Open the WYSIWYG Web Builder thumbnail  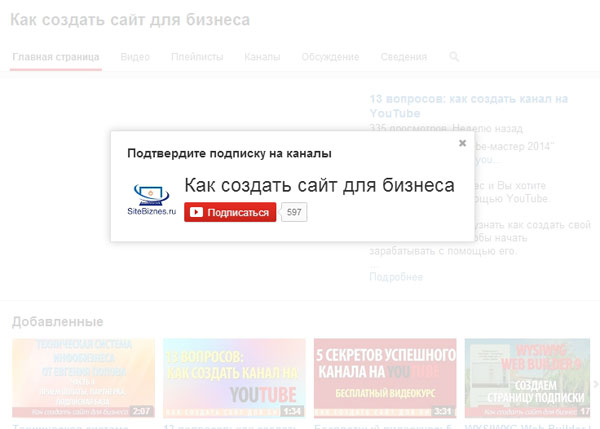527,378
